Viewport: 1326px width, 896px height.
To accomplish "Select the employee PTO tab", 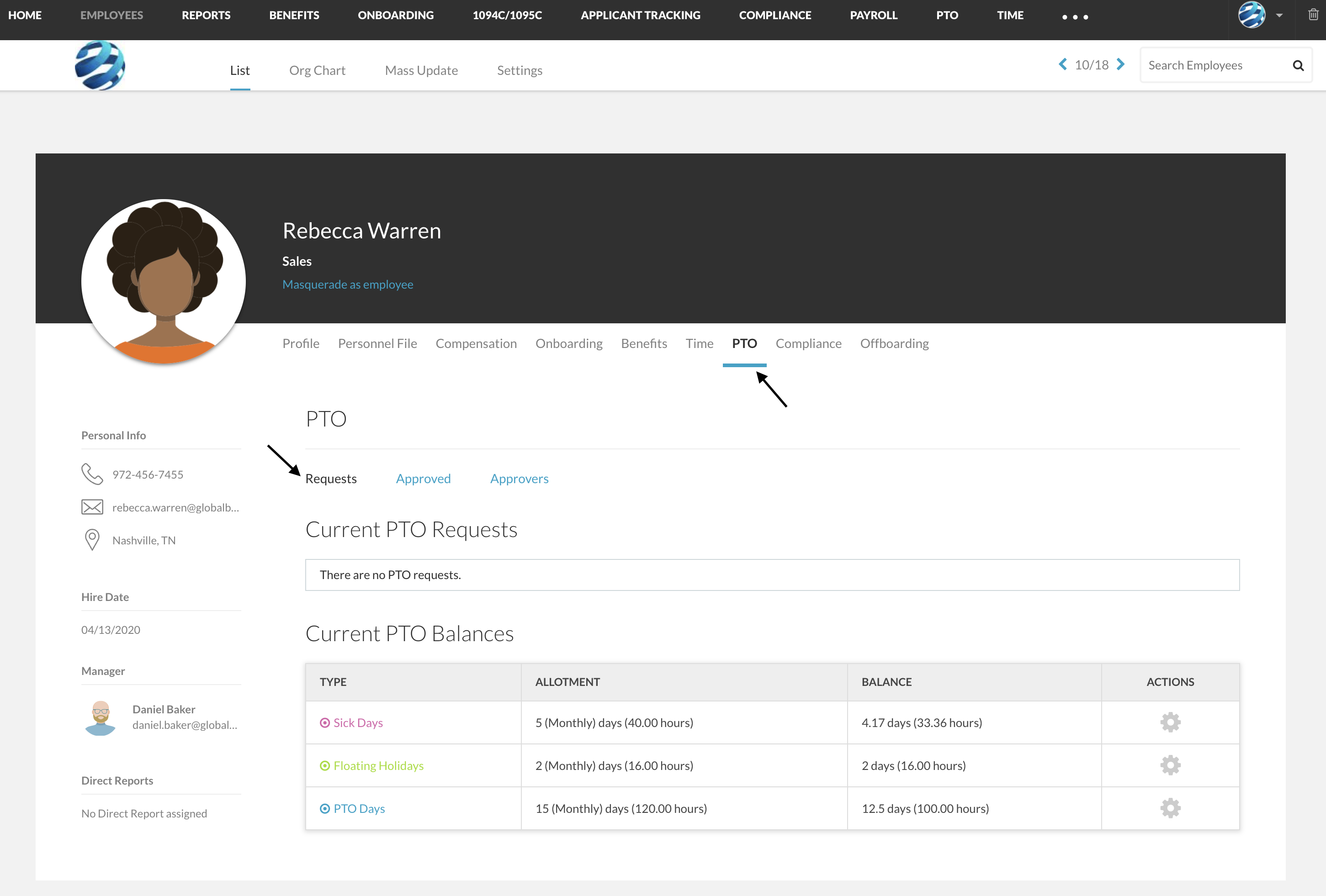I will [744, 343].
